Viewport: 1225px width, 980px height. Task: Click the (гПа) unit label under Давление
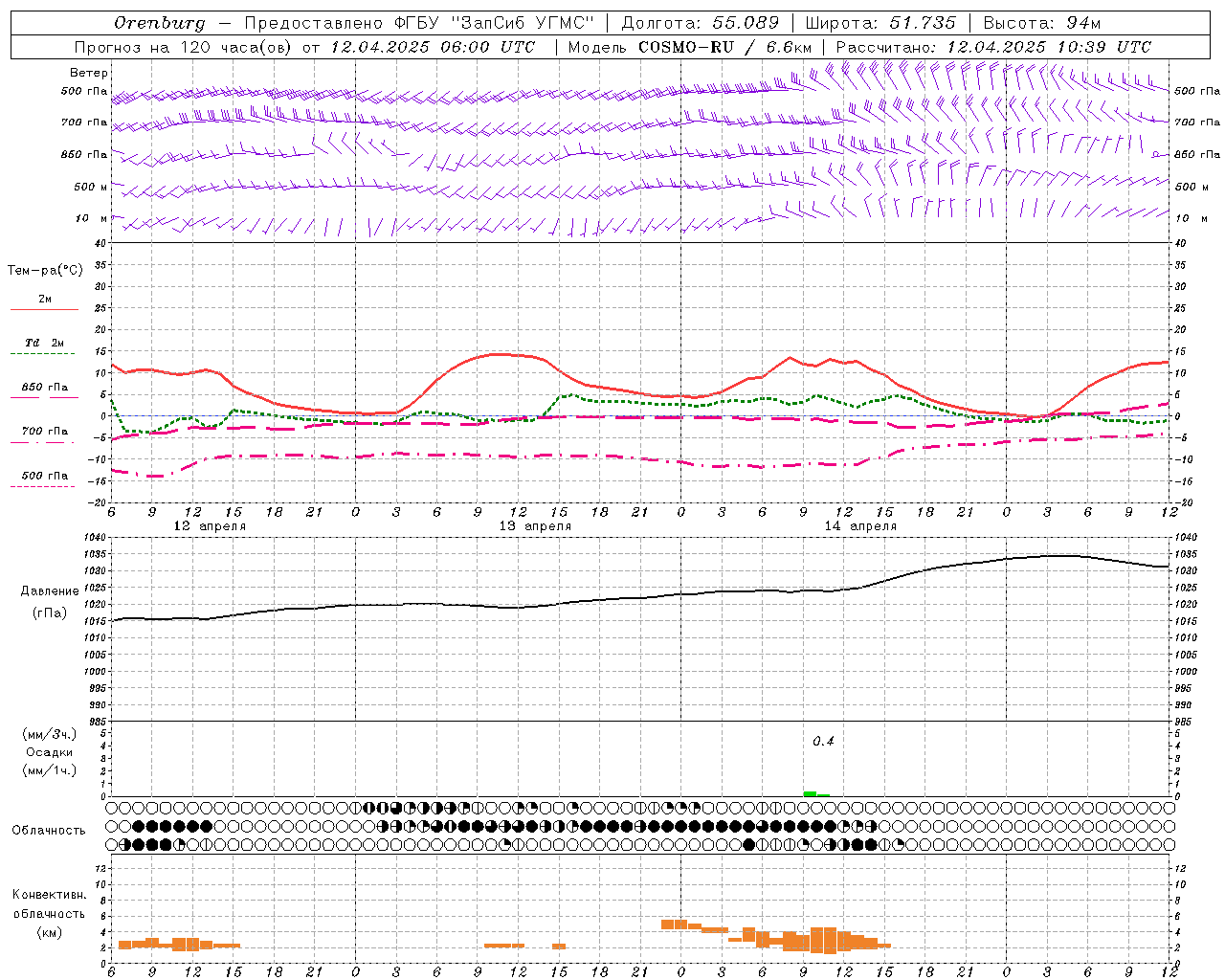click(x=50, y=613)
